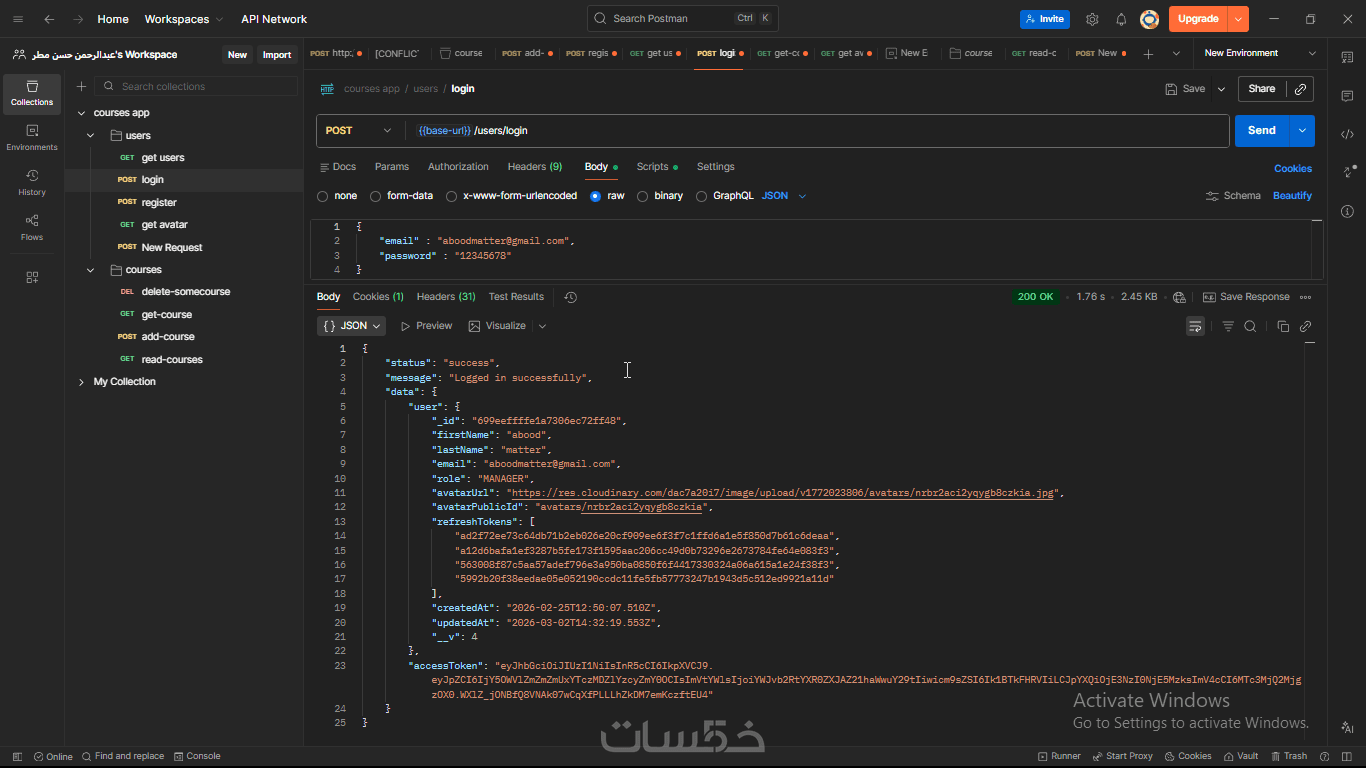Open a new request tab with plus icon
This screenshot has width=1366, height=768.
[1148, 54]
